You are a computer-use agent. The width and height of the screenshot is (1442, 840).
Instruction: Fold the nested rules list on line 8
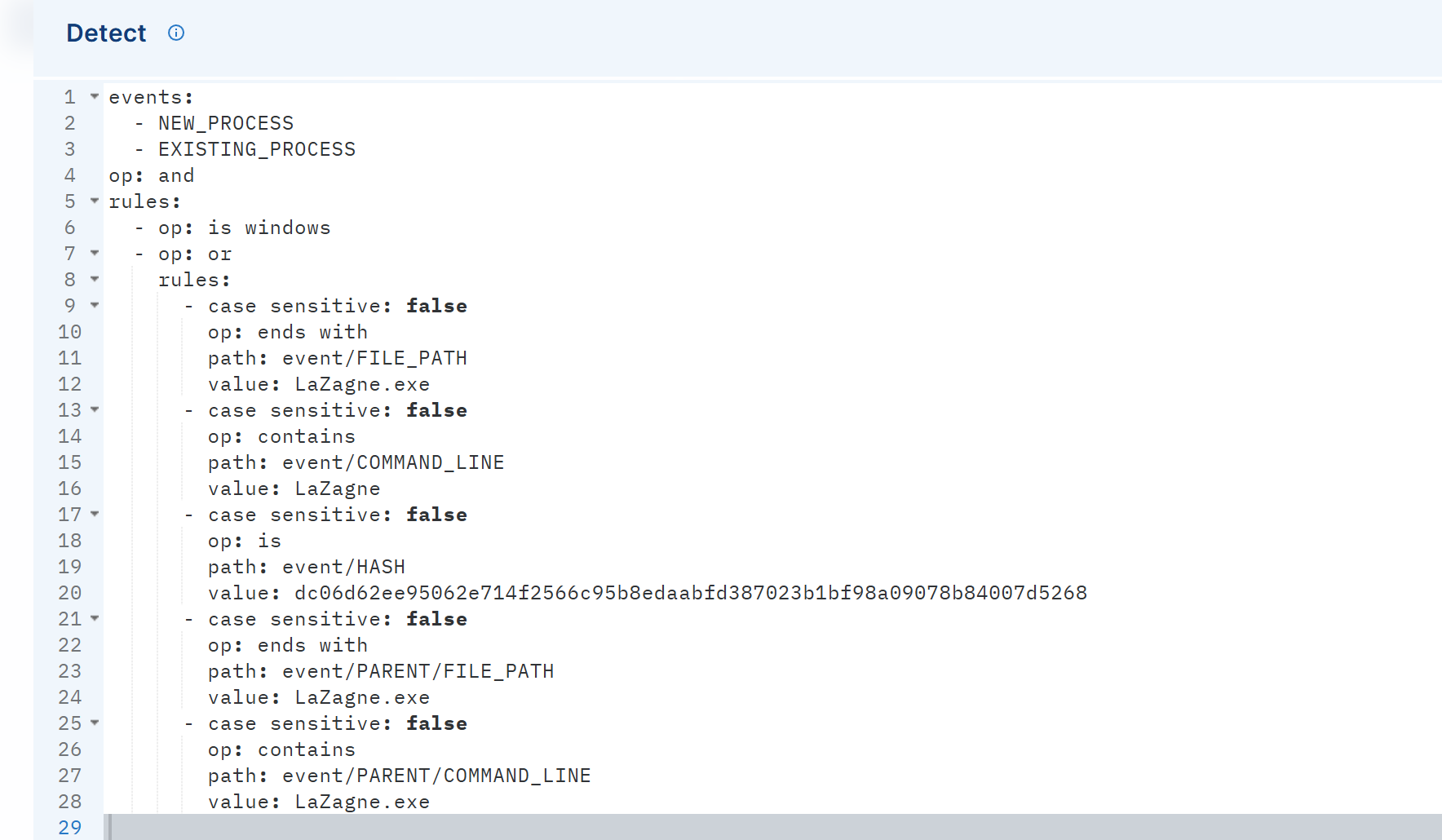pyautogui.click(x=95, y=279)
